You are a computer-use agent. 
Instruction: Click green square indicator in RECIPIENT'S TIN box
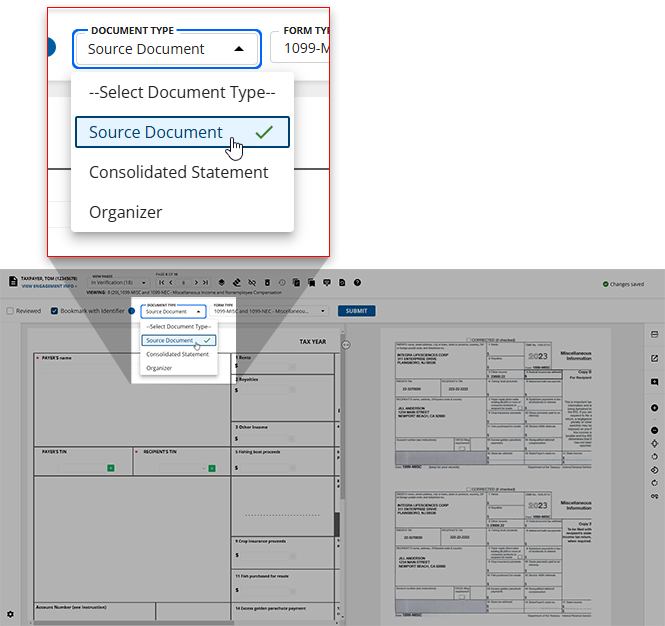pos(212,468)
